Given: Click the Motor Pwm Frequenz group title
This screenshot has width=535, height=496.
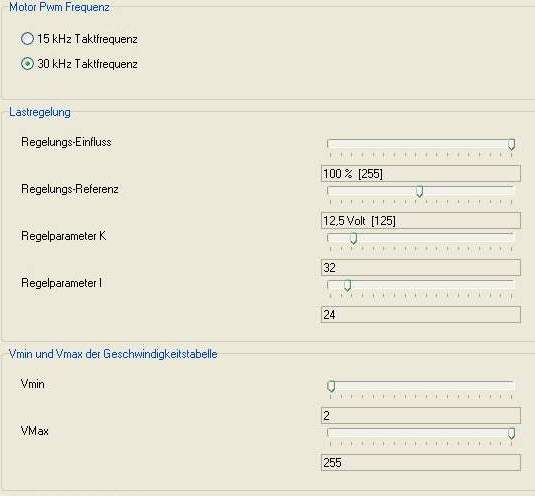Looking at the screenshot, I should coord(59,7).
